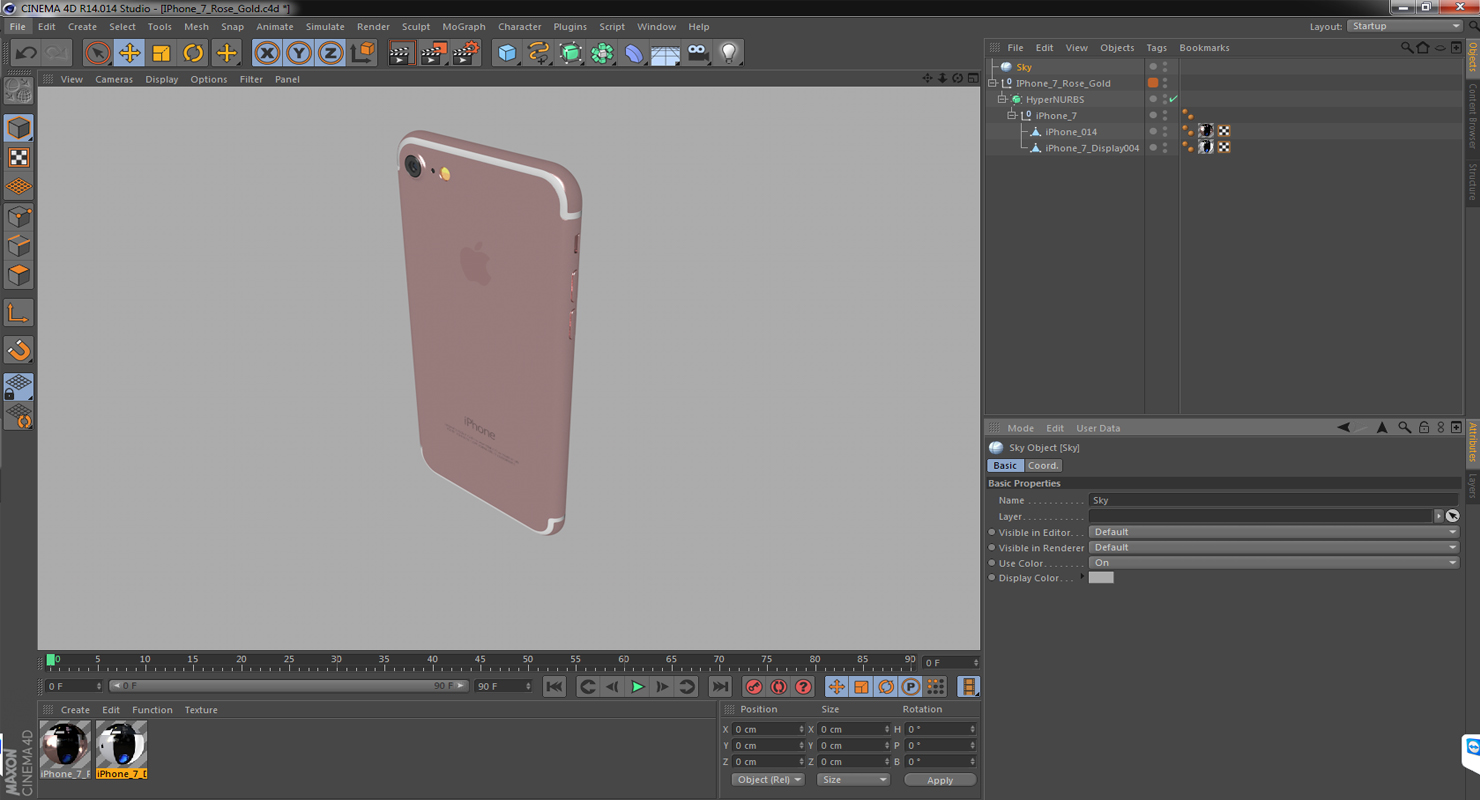
Task: Toggle Snap magnet icon
Action: 19,350
